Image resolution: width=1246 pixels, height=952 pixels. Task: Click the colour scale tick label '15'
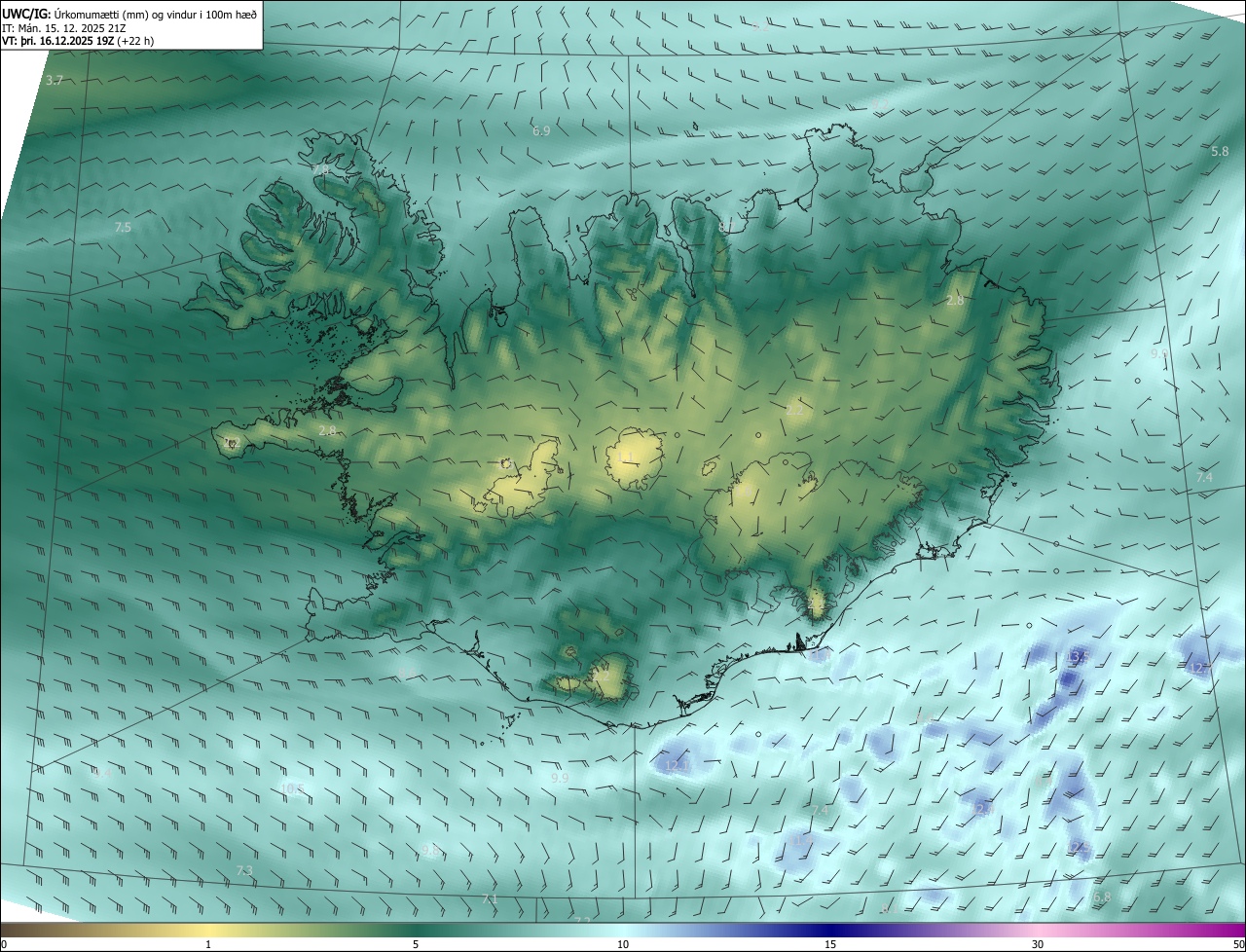(830, 944)
